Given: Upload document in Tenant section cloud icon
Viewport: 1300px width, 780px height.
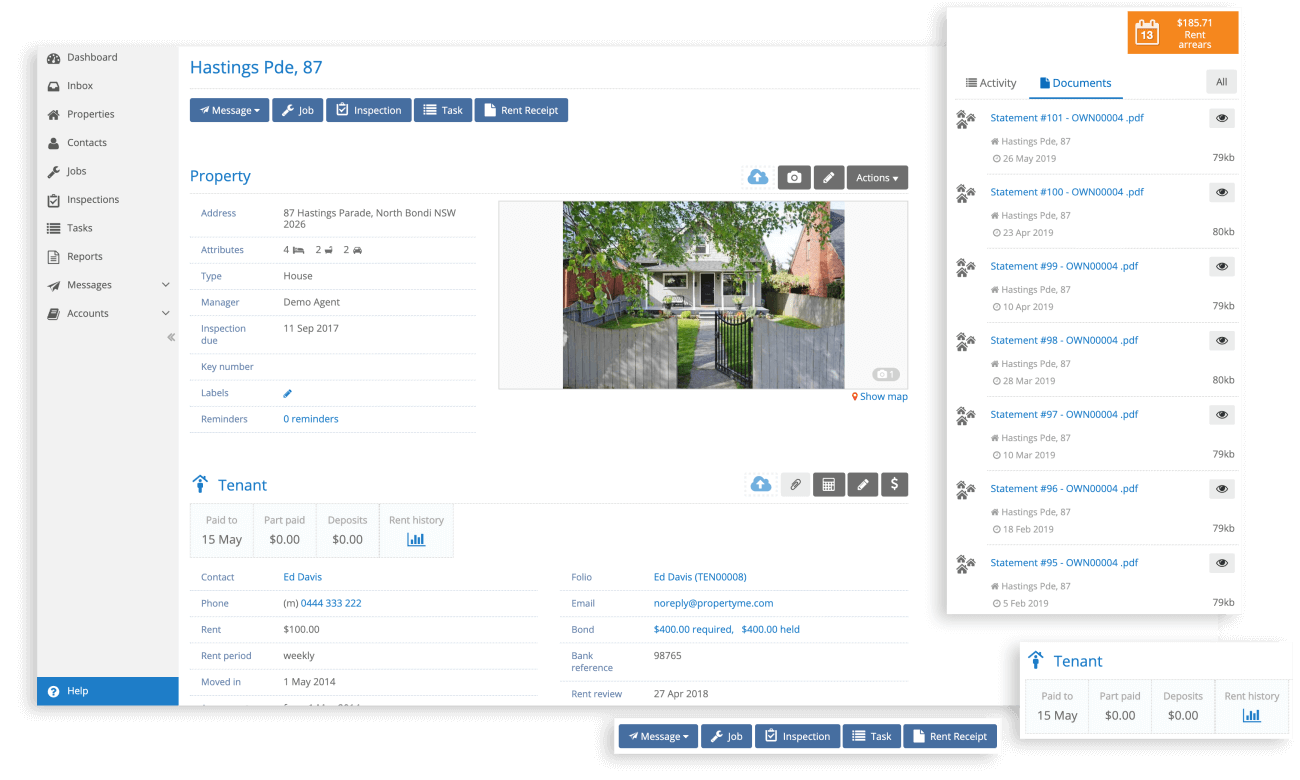Looking at the screenshot, I should coord(761,485).
